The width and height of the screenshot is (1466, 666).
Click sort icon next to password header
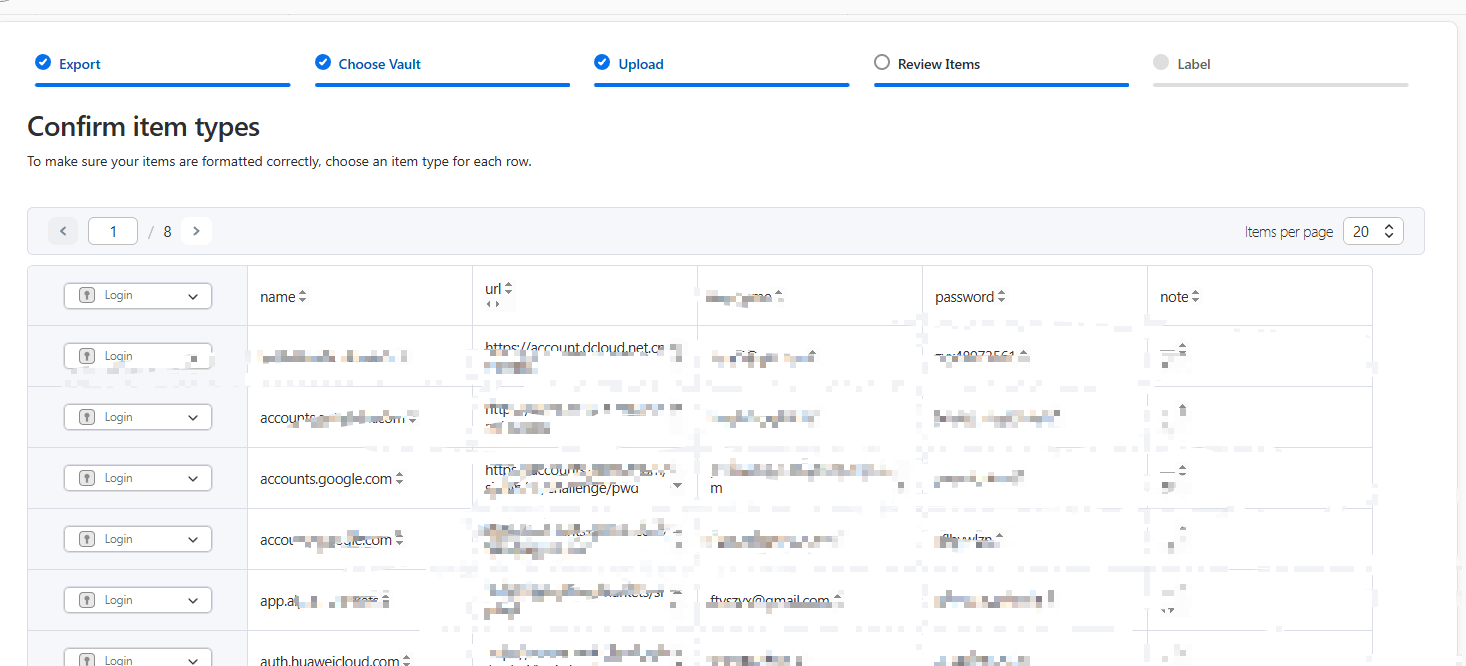click(1002, 297)
